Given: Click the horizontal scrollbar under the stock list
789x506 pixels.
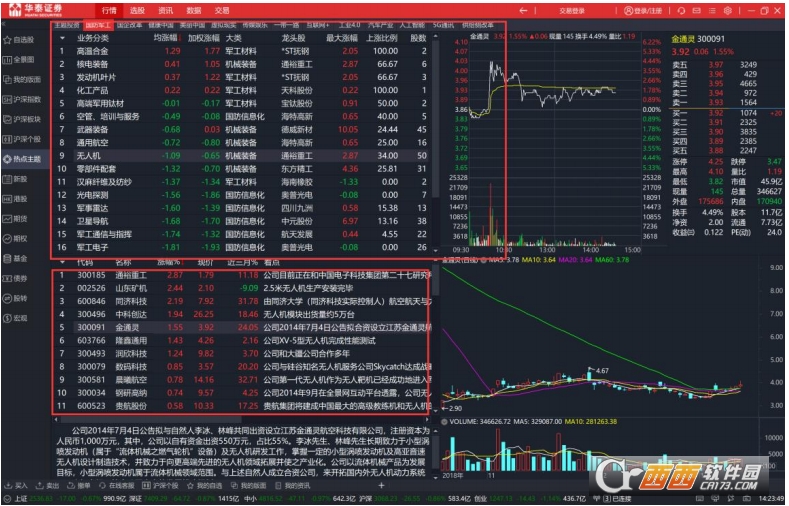Looking at the screenshot, I should pos(149,419).
